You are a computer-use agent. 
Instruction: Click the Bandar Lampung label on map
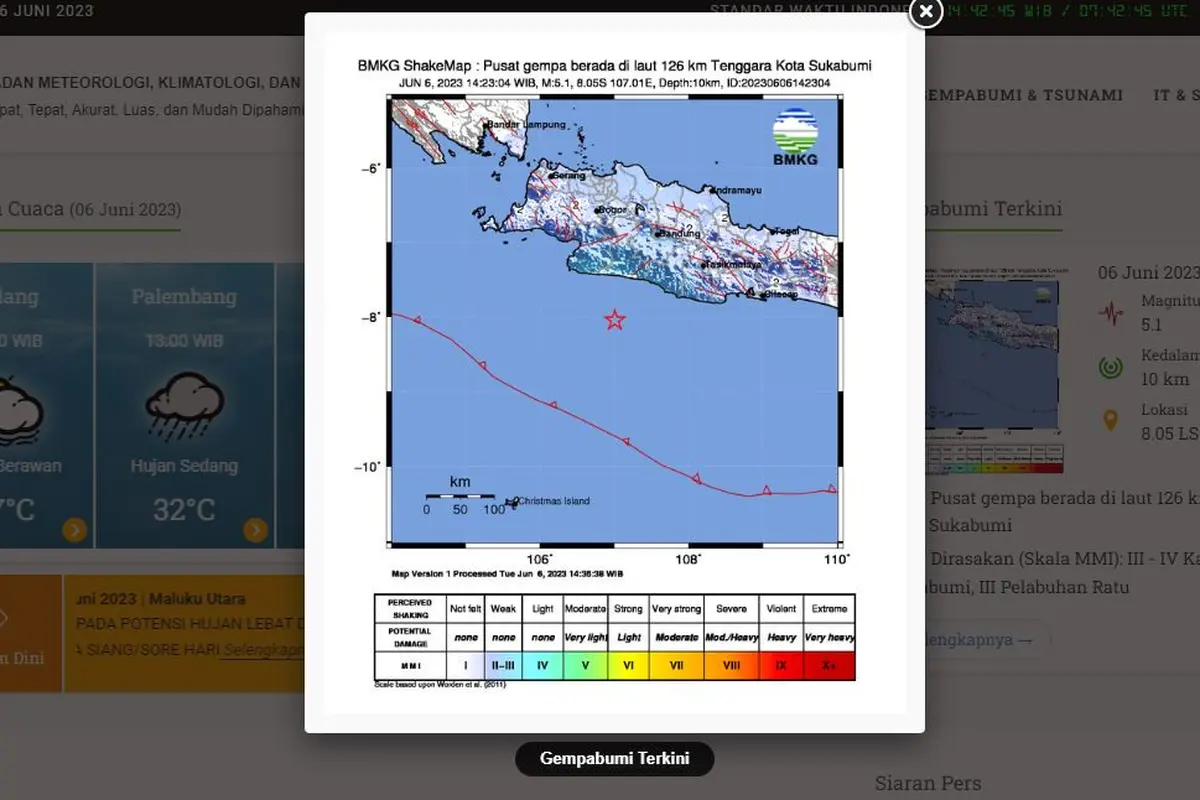[527, 125]
